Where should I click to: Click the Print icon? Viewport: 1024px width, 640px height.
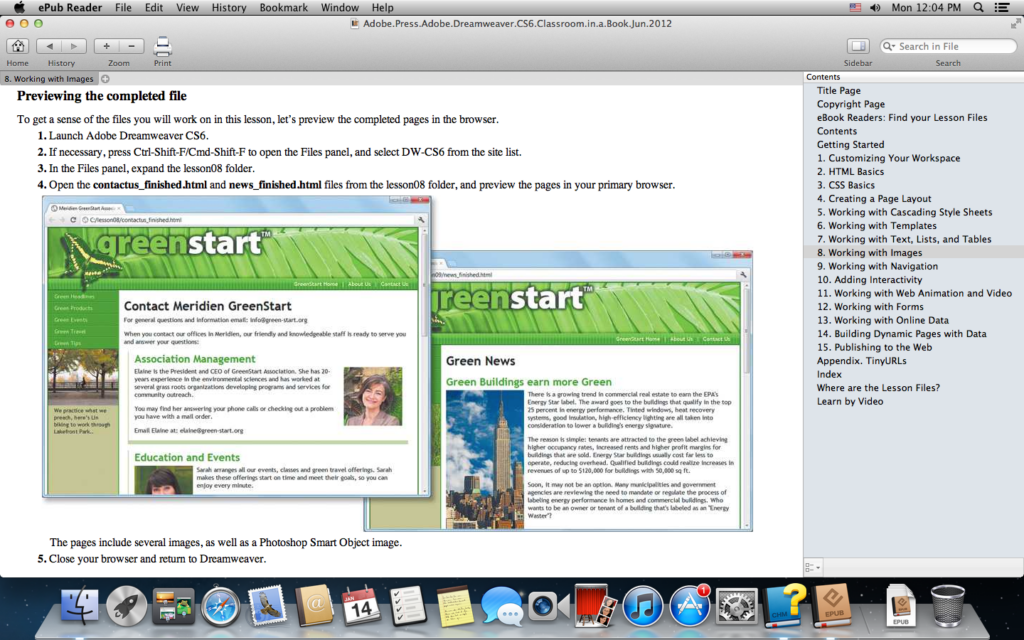click(x=163, y=46)
